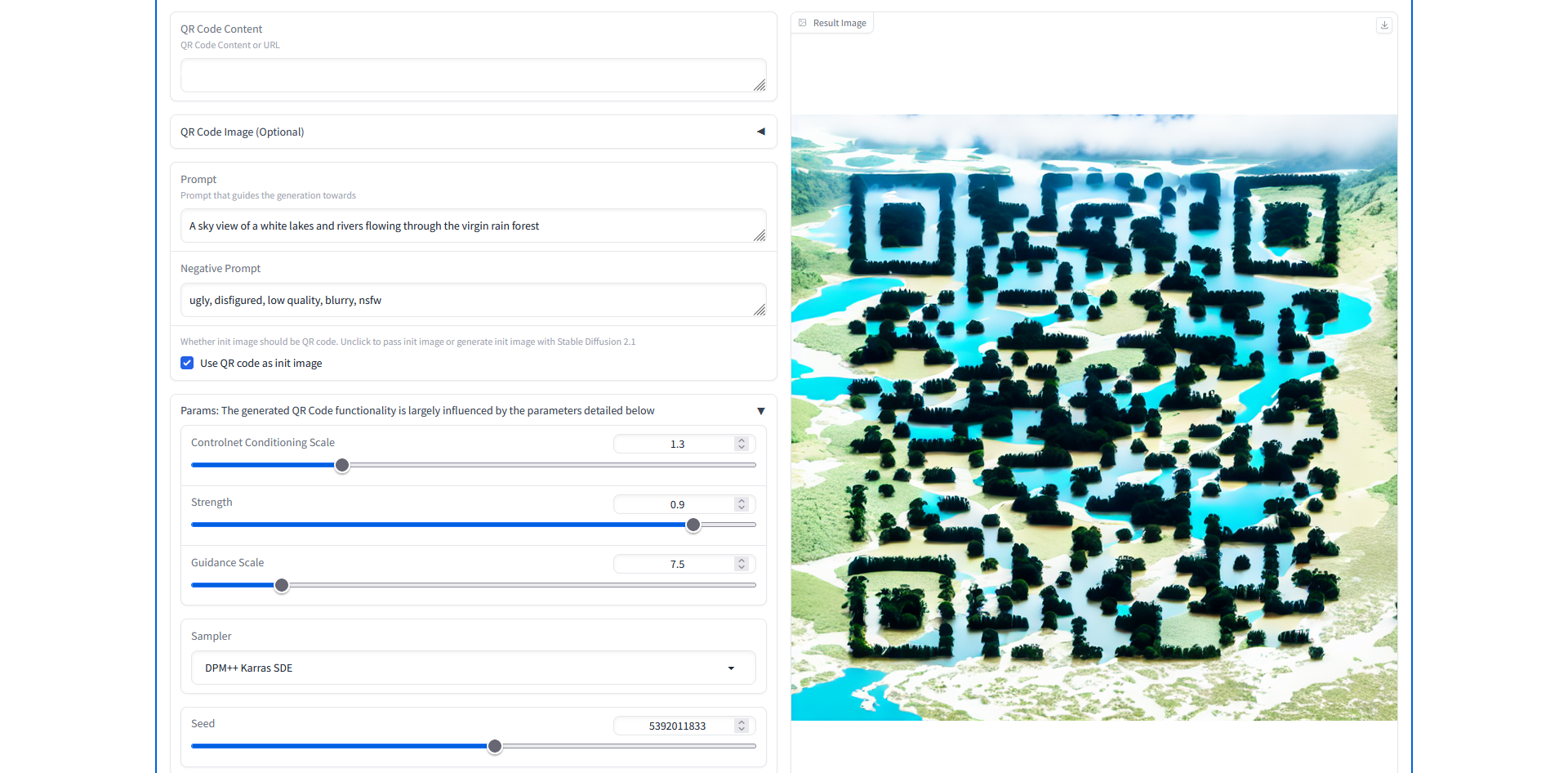Screen dimensions: 1568x773
Task: Click the Result Image label icon
Action: (x=803, y=23)
